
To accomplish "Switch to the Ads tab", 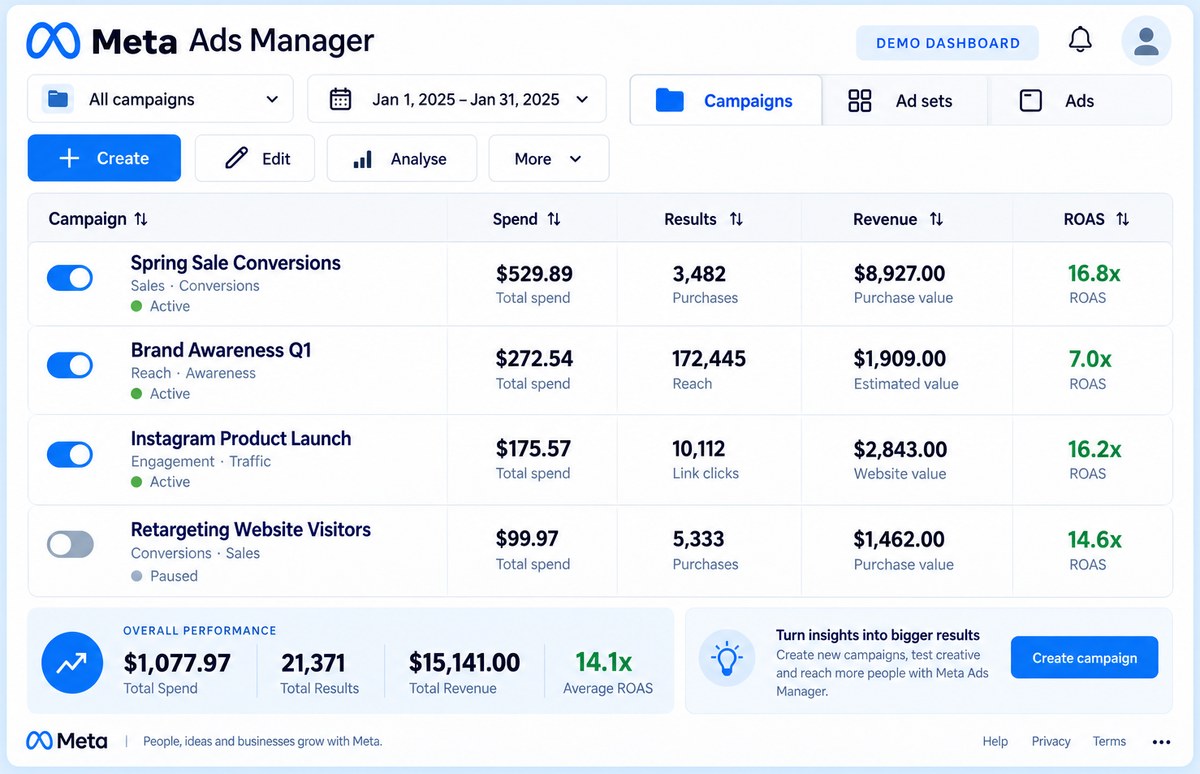I will [x=1079, y=100].
